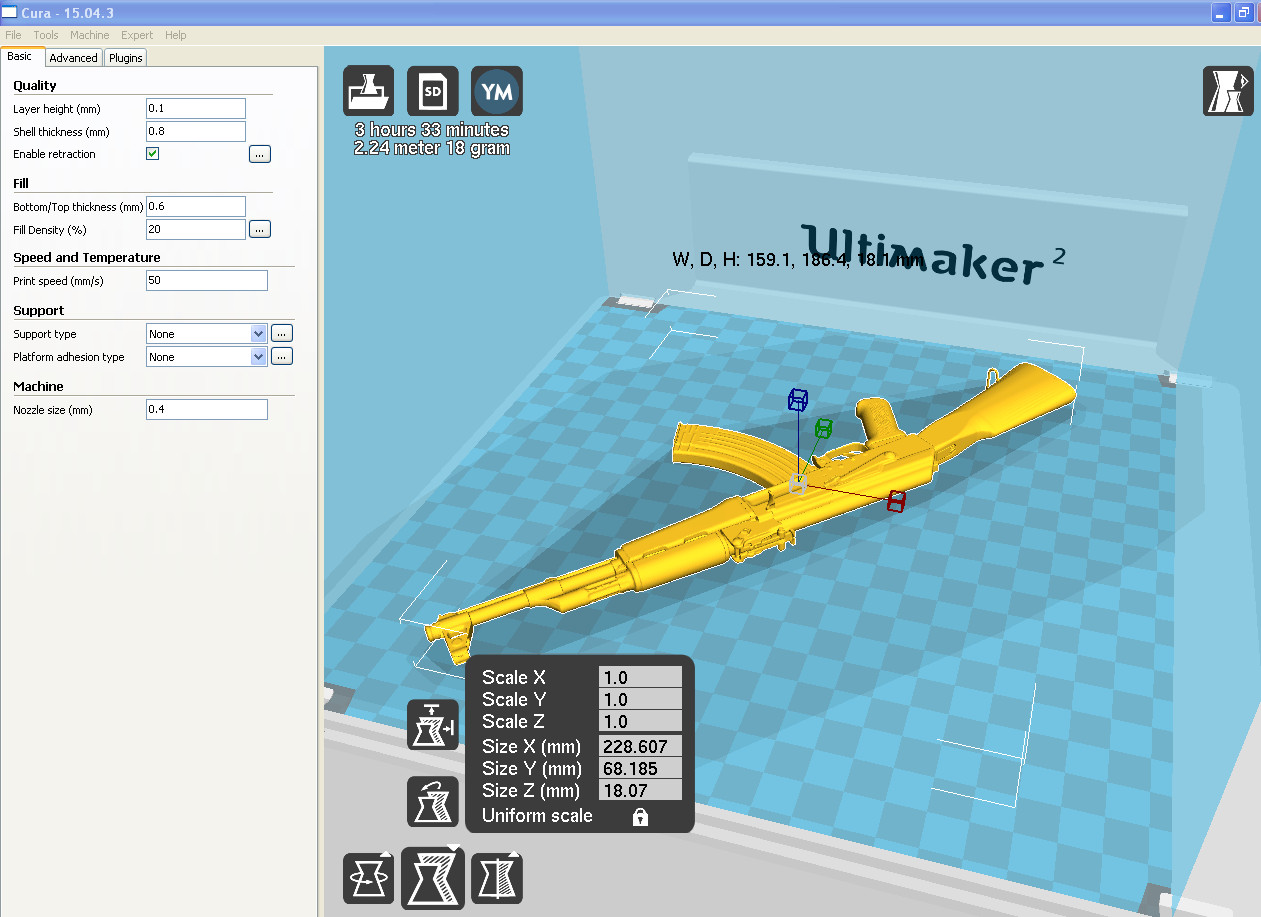Open the Support type dropdown
Image resolution: width=1261 pixels, height=917 pixels.
point(207,334)
